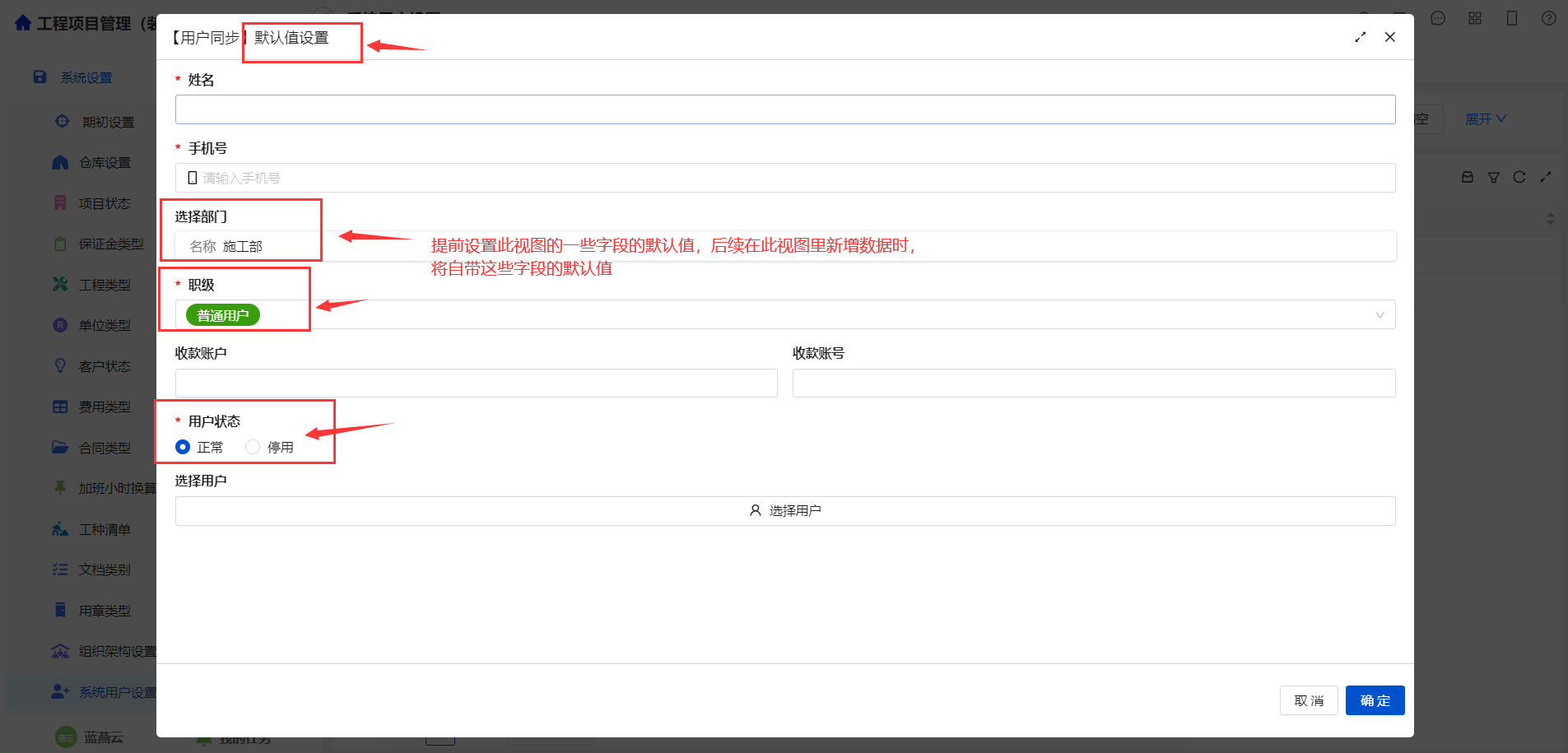Click 取消 button

(x=1309, y=700)
